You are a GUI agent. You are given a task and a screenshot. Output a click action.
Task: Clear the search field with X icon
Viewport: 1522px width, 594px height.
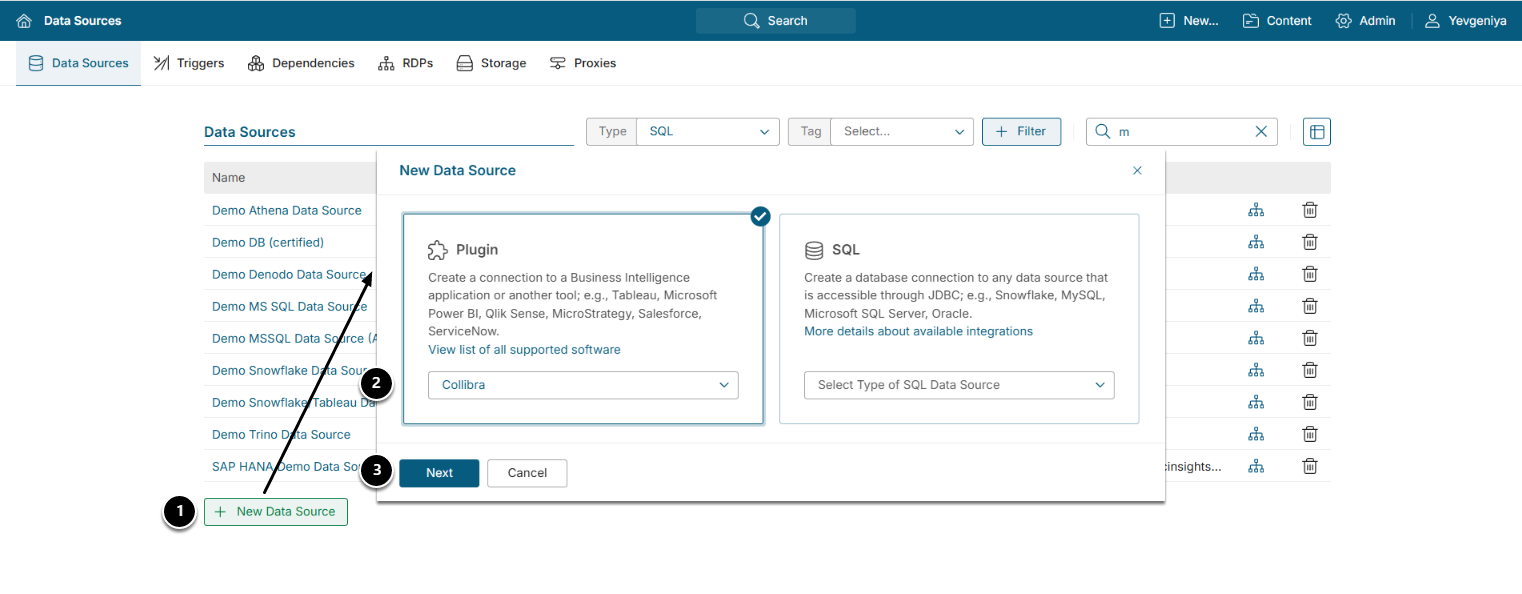[x=1261, y=131]
